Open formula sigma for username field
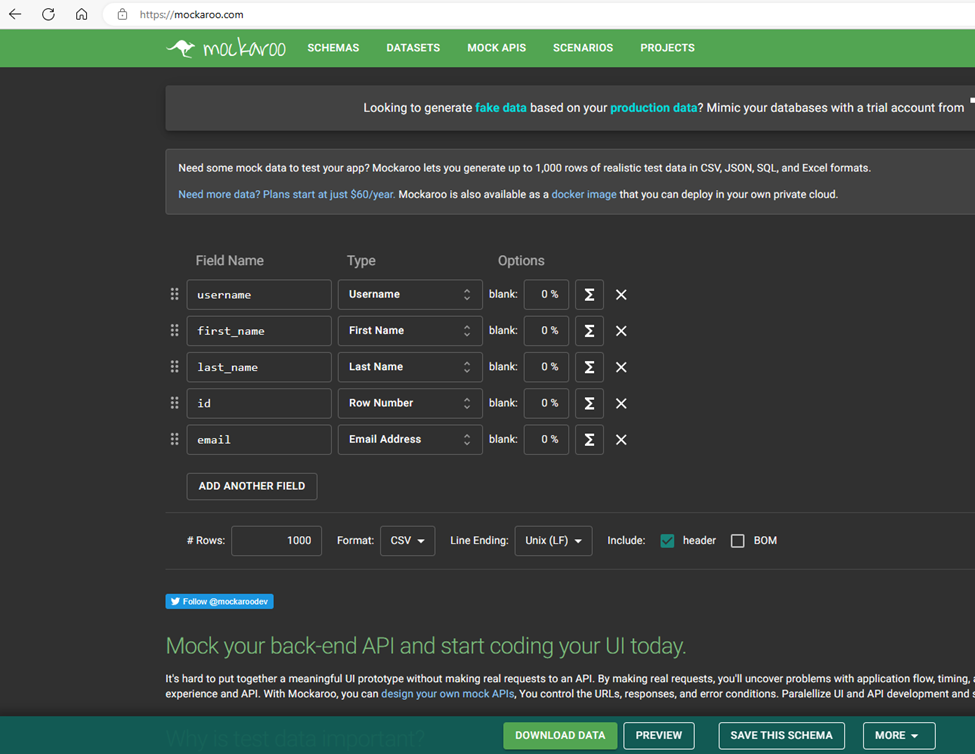Image resolution: width=975 pixels, height=754 pixels. 589,294
